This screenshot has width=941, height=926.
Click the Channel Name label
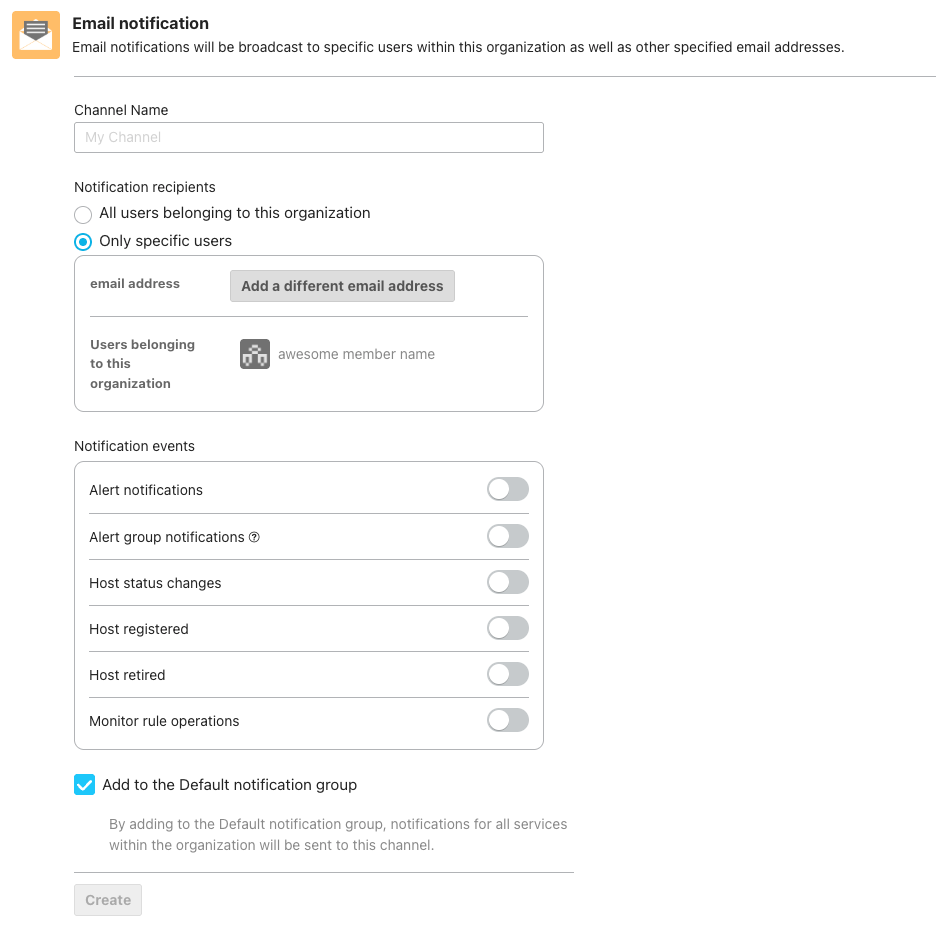pos(121,110)
